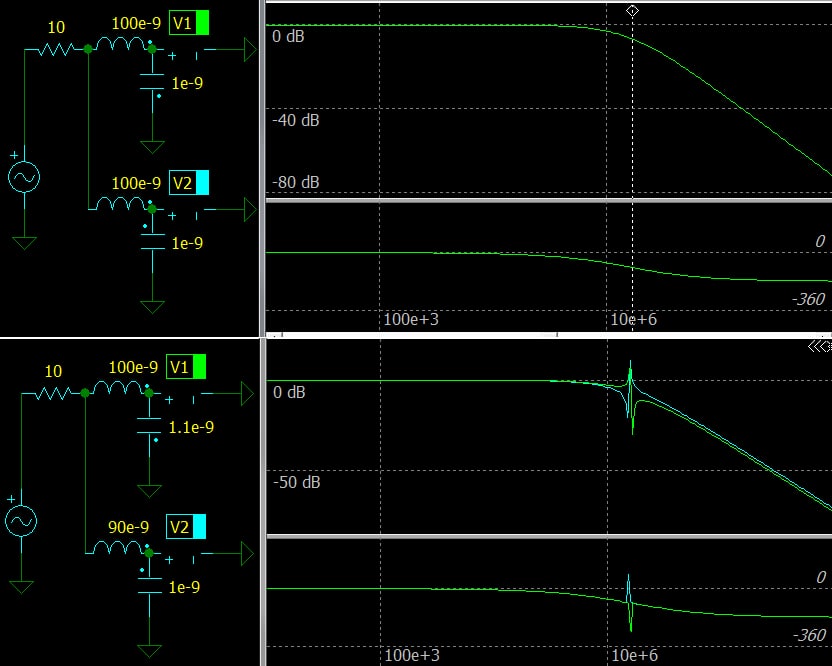Click the -360 phase label on the upper plot
The image size is (832, 666).
click(808, 299)
